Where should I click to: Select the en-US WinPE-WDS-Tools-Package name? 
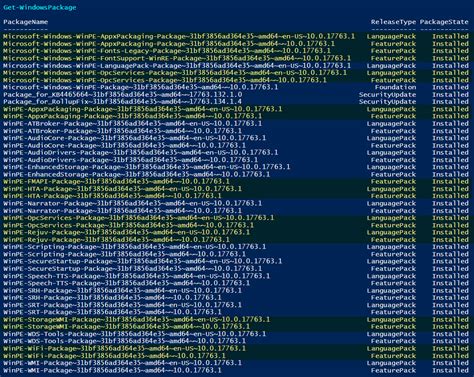coord(135,334)
